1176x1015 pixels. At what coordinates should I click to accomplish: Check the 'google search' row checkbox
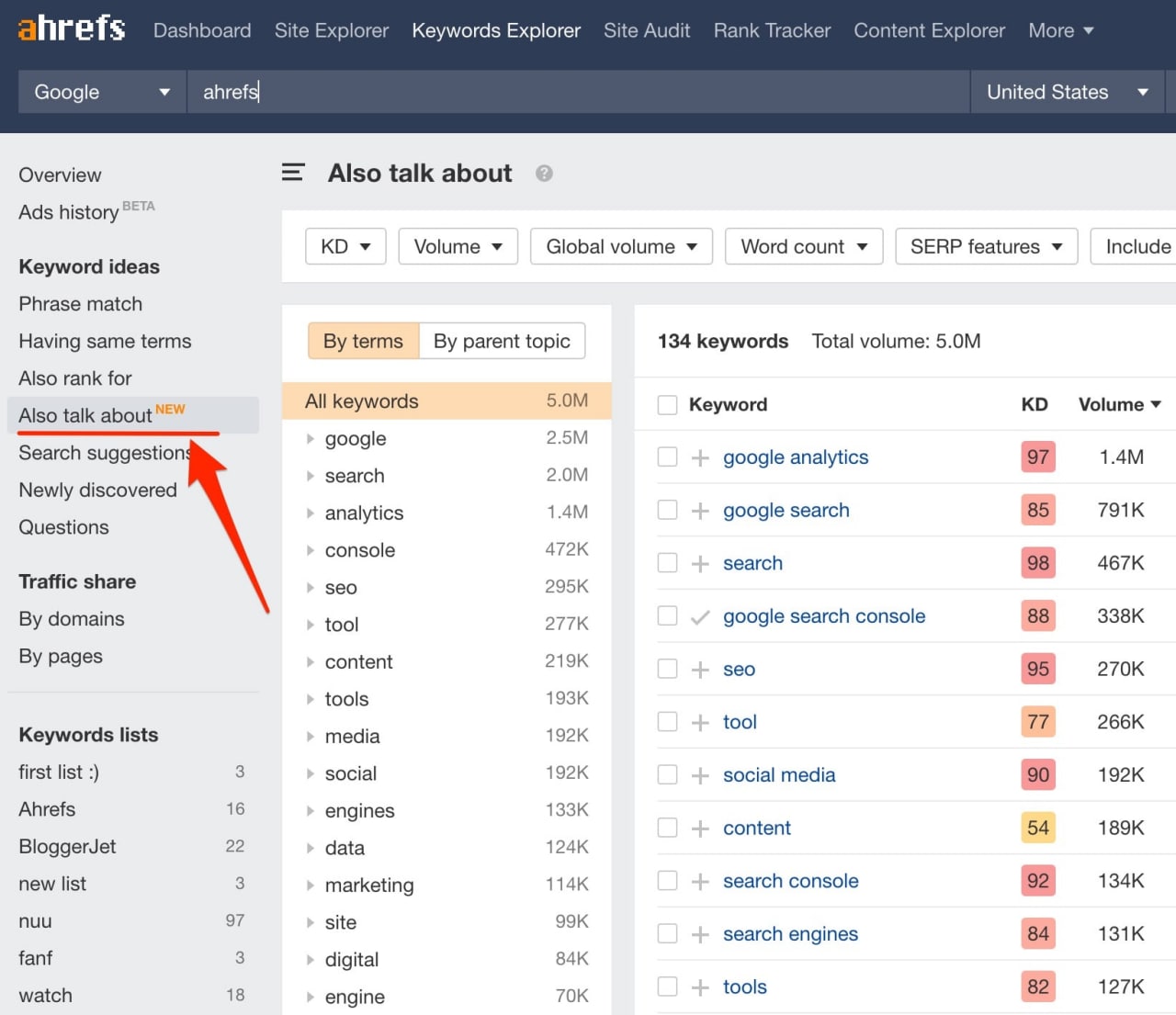click(668, 510)
